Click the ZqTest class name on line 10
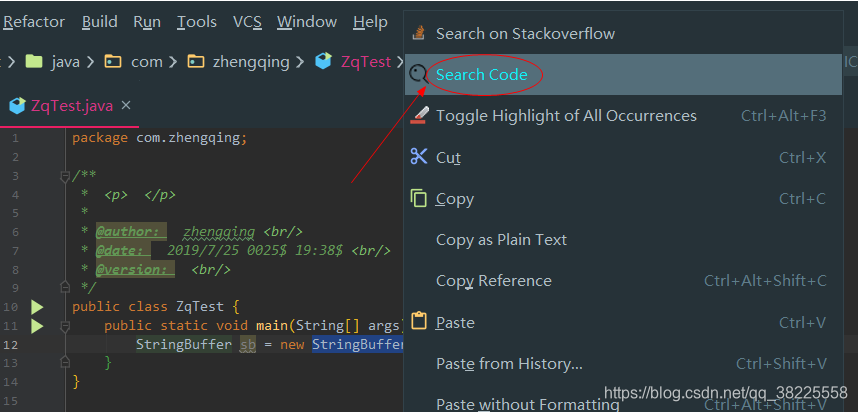This screenshot has width=858, height=412. (200, 306)
